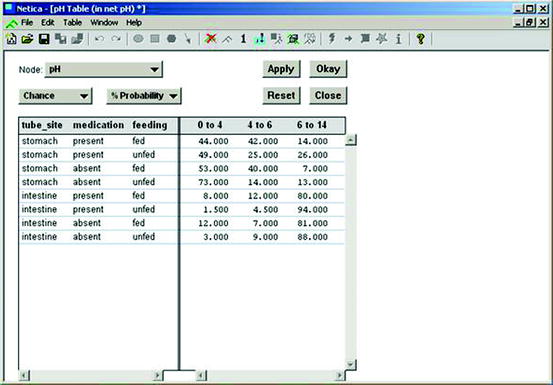Open the File menu
The image size is (553, 385).
pyautogui.click(x=27, y=23)
